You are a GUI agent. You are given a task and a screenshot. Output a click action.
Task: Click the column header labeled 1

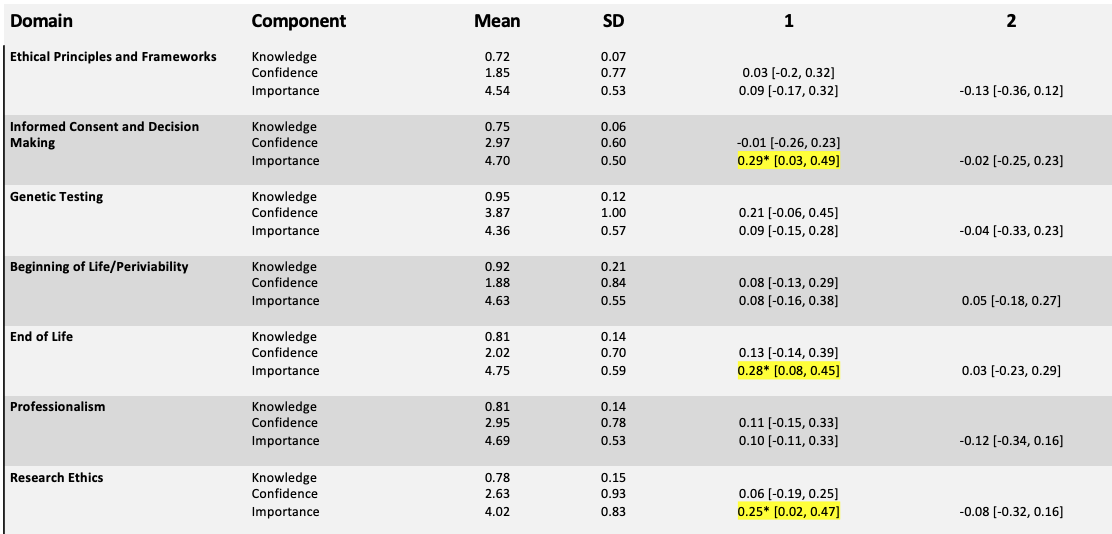coord(789,21)
